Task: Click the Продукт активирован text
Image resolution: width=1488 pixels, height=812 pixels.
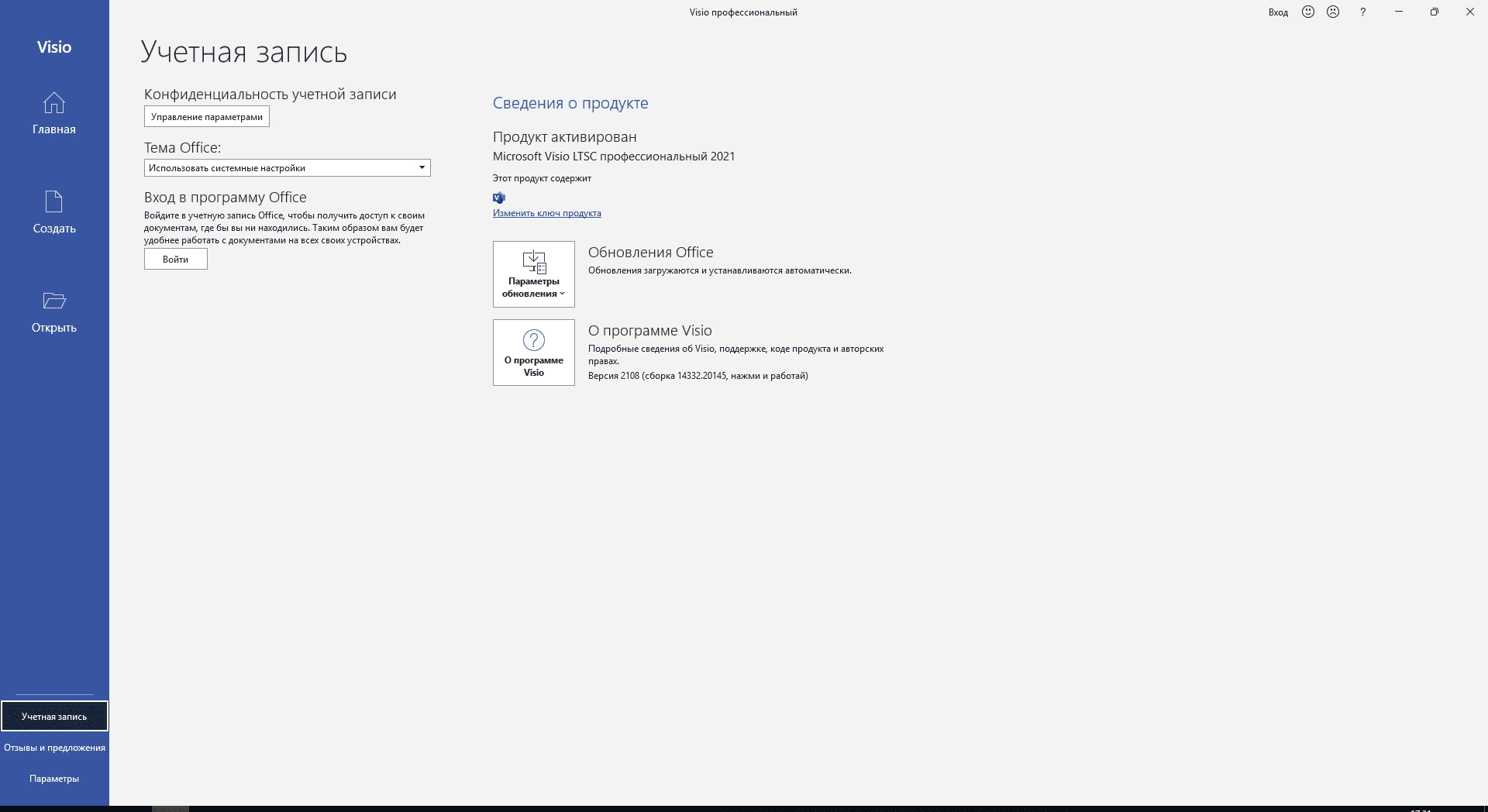Action: 565,137
